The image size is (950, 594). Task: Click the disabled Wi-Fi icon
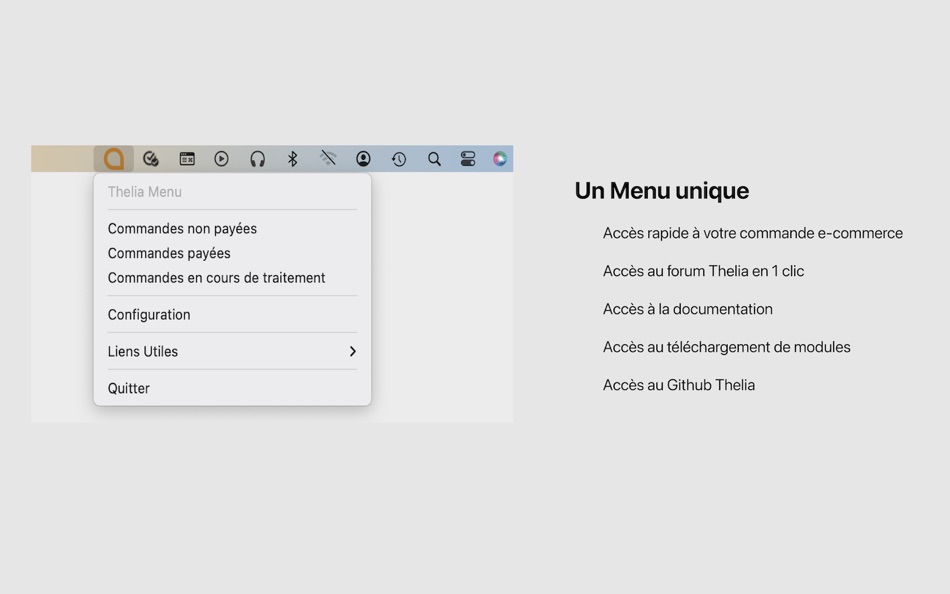[x=328, y=159]
